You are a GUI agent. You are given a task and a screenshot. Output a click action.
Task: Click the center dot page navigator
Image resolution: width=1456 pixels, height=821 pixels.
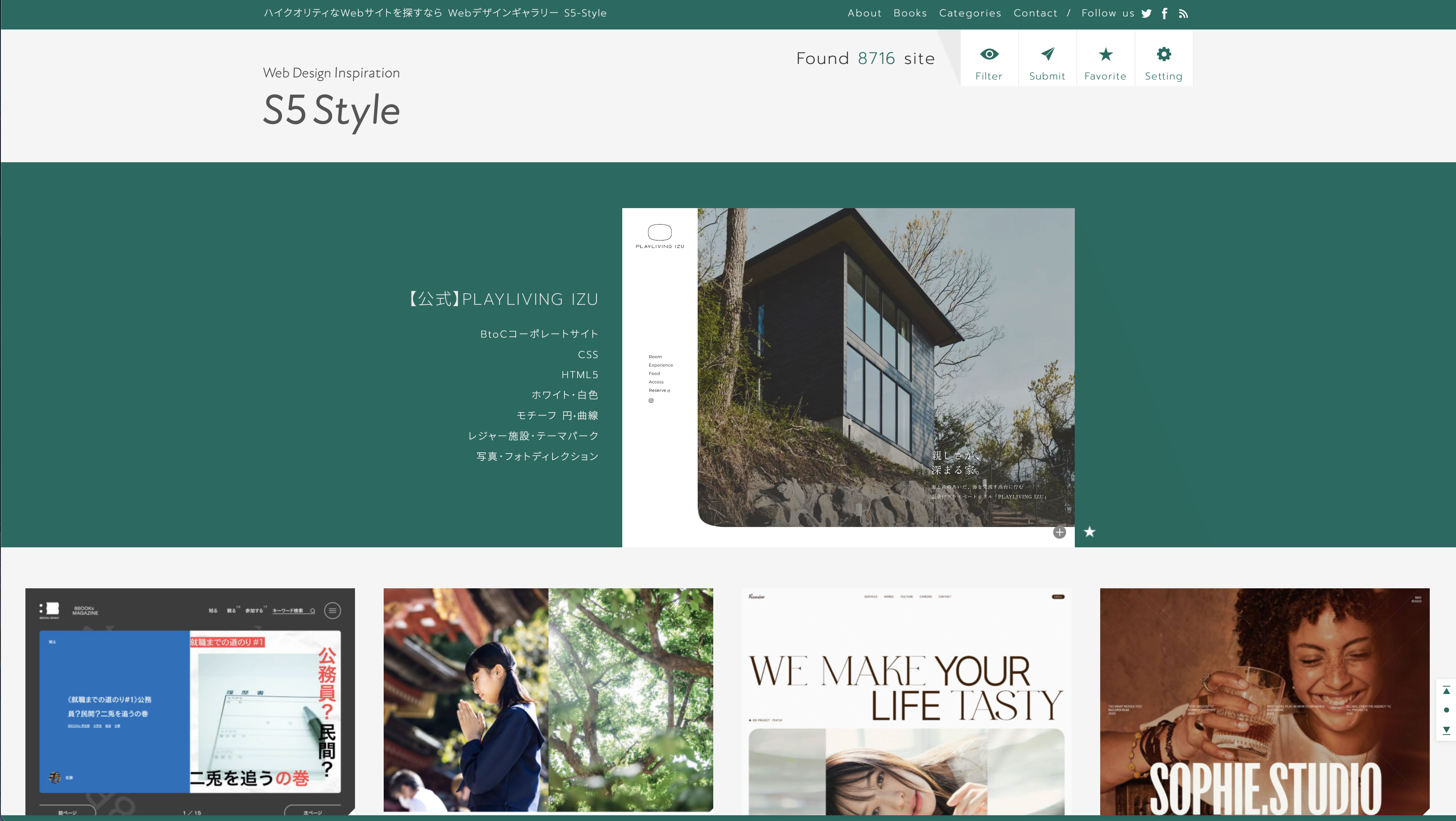tap(1447, 710)
